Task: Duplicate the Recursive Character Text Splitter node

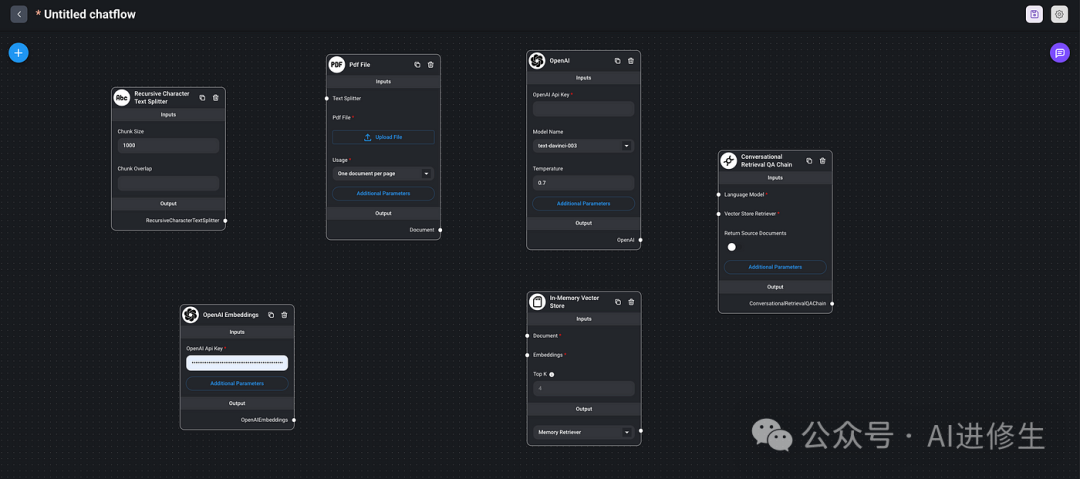Action: 202,98
